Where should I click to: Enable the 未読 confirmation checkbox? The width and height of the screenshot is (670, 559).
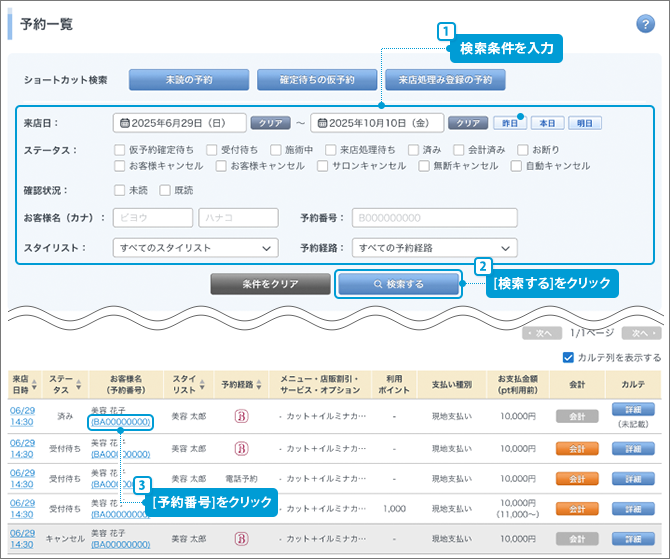(121, 190)
